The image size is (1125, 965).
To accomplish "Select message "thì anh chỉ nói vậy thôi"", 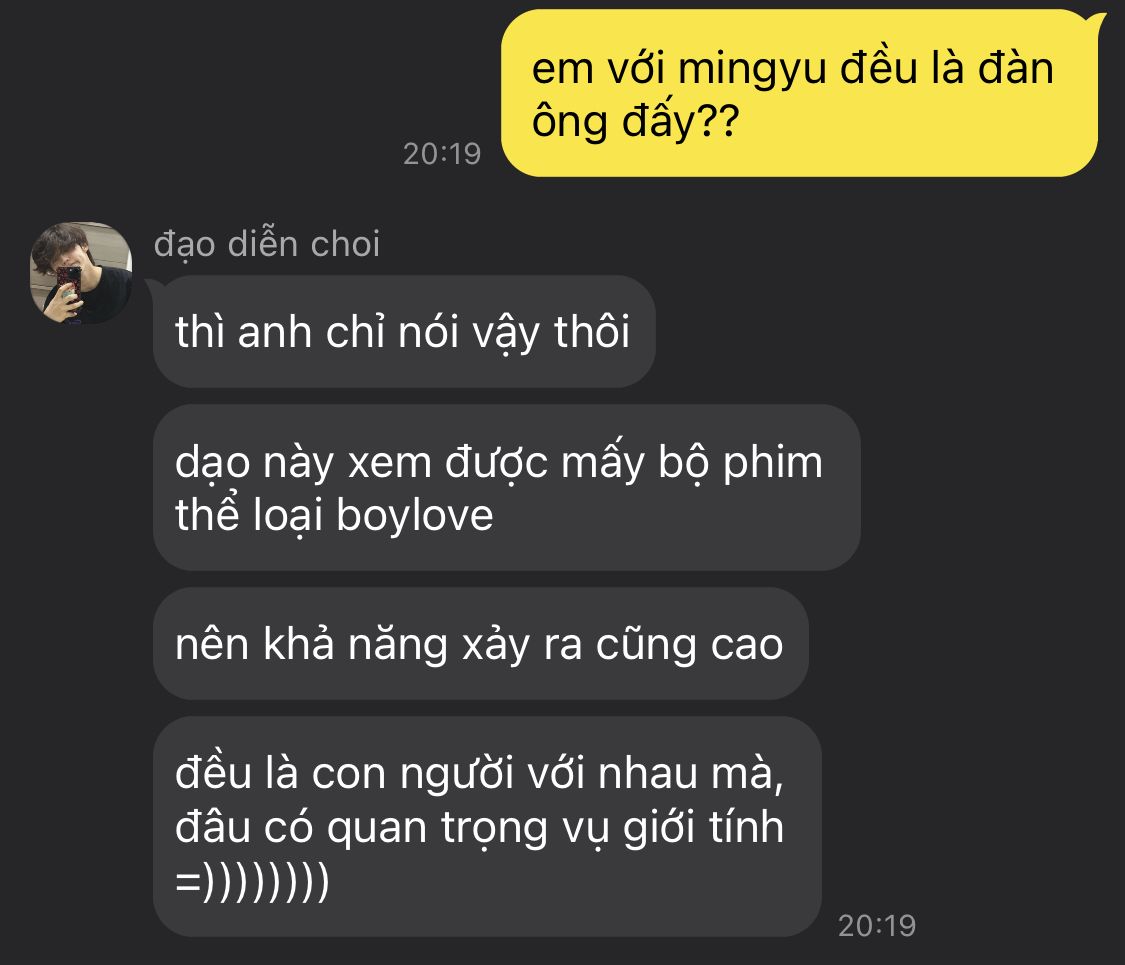I will point(404,332).
